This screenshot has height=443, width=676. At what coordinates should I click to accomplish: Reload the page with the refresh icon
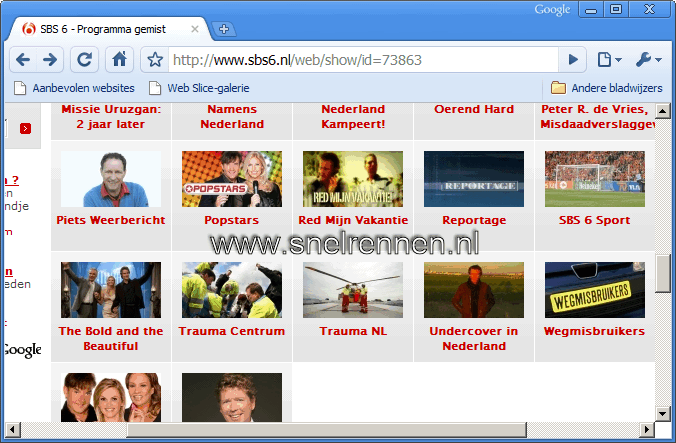[84, 59]
